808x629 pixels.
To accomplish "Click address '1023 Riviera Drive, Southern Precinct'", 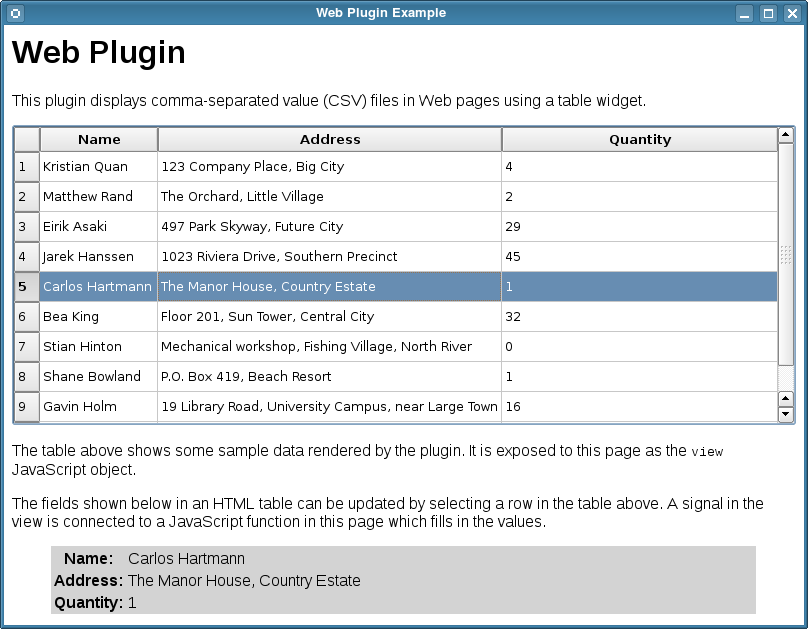I will 330,256.
